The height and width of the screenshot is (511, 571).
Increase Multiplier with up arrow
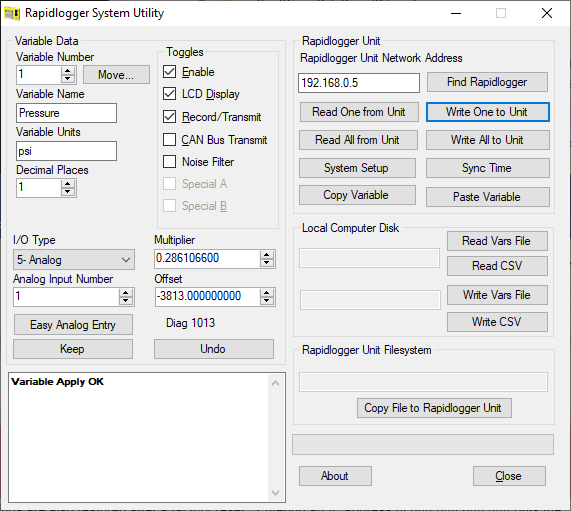click(x=267, y=255)
